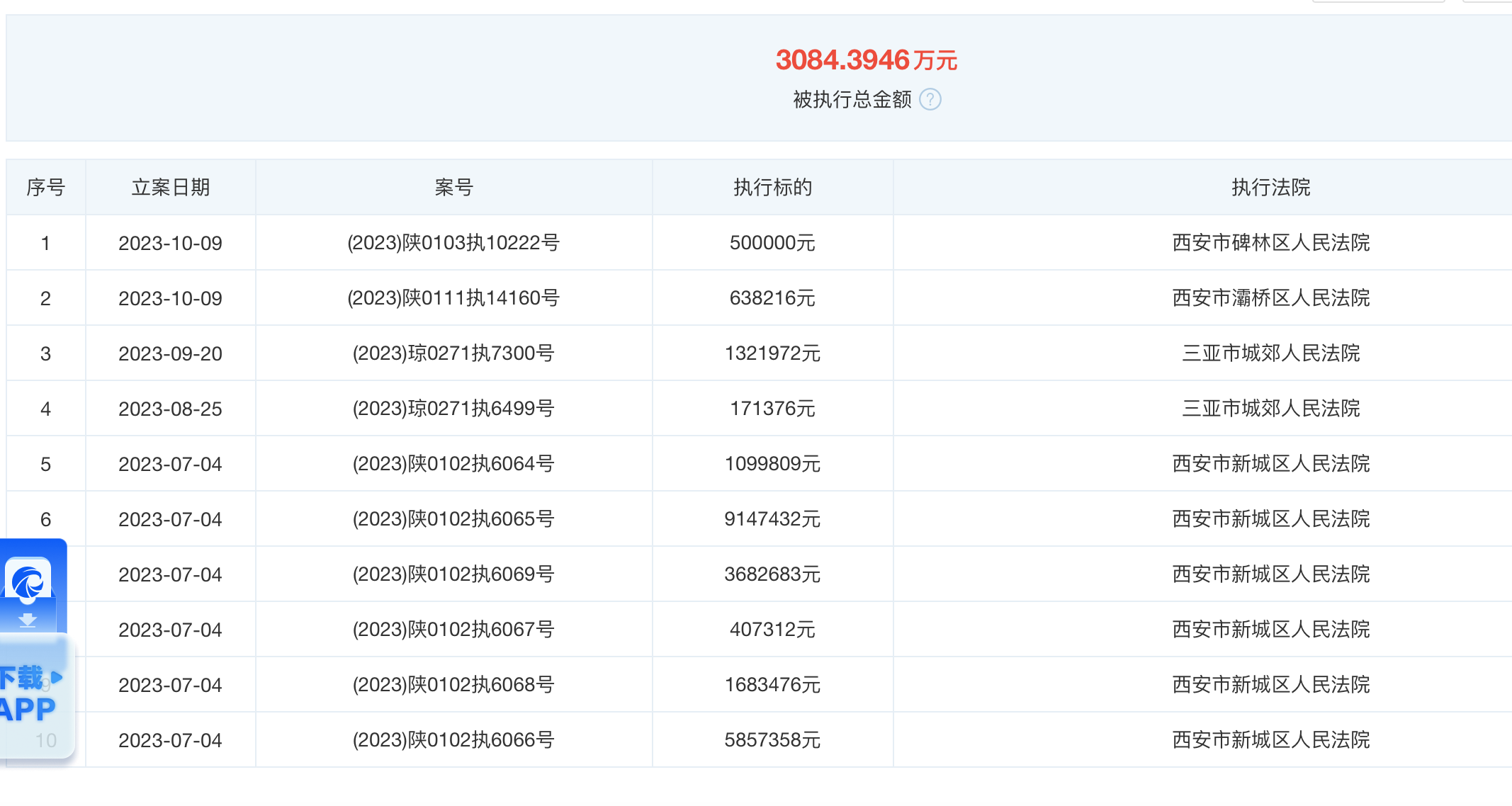
Task: Click 三亚市城郊人民法院 in row 3
Action: click(1270, 353)
